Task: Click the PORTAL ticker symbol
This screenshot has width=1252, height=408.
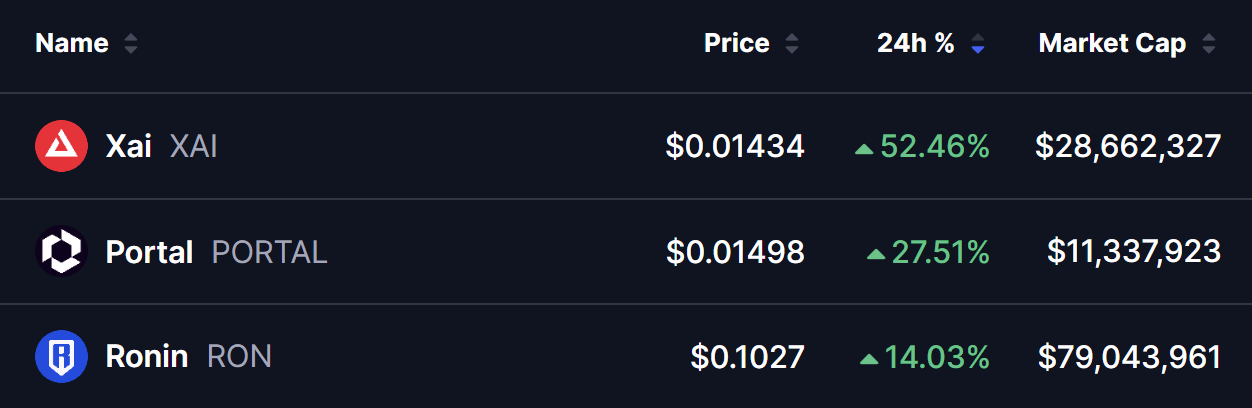Action: point(269,252)
